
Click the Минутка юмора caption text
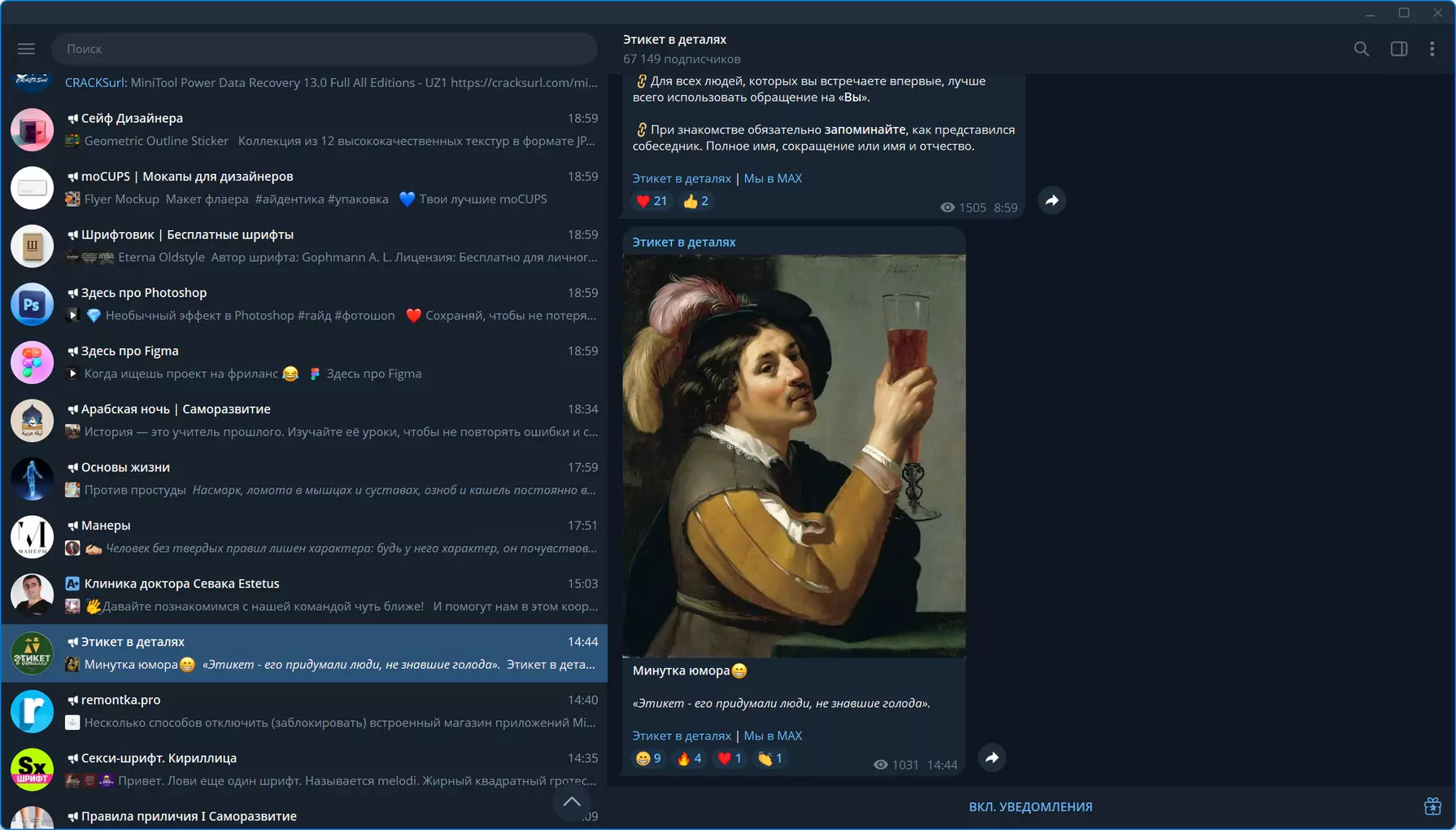click(689, 671)
